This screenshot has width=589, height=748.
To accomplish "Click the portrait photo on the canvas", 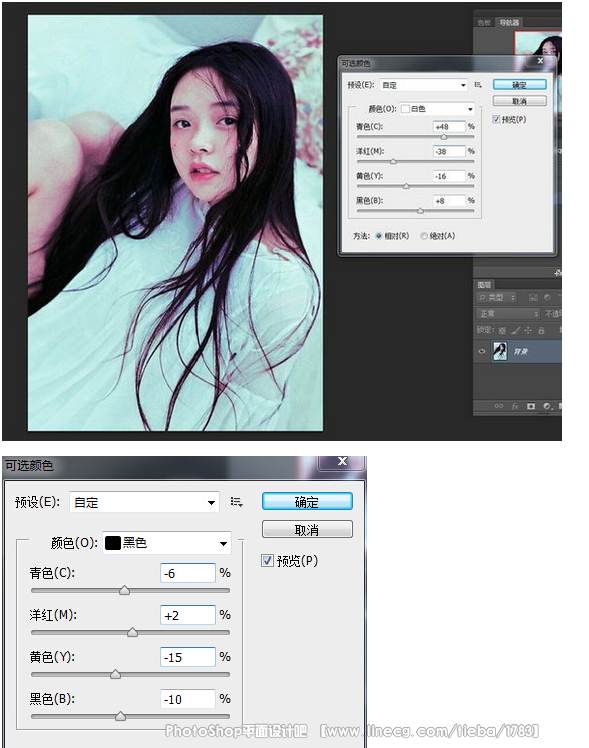I will (x=175, y=223).
